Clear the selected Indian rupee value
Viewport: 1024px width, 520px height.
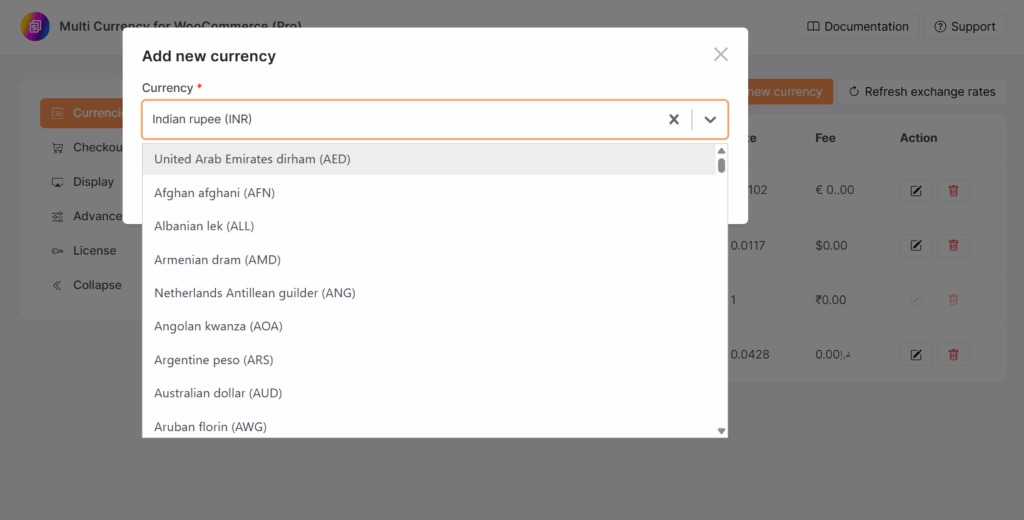tap(674, 119)
